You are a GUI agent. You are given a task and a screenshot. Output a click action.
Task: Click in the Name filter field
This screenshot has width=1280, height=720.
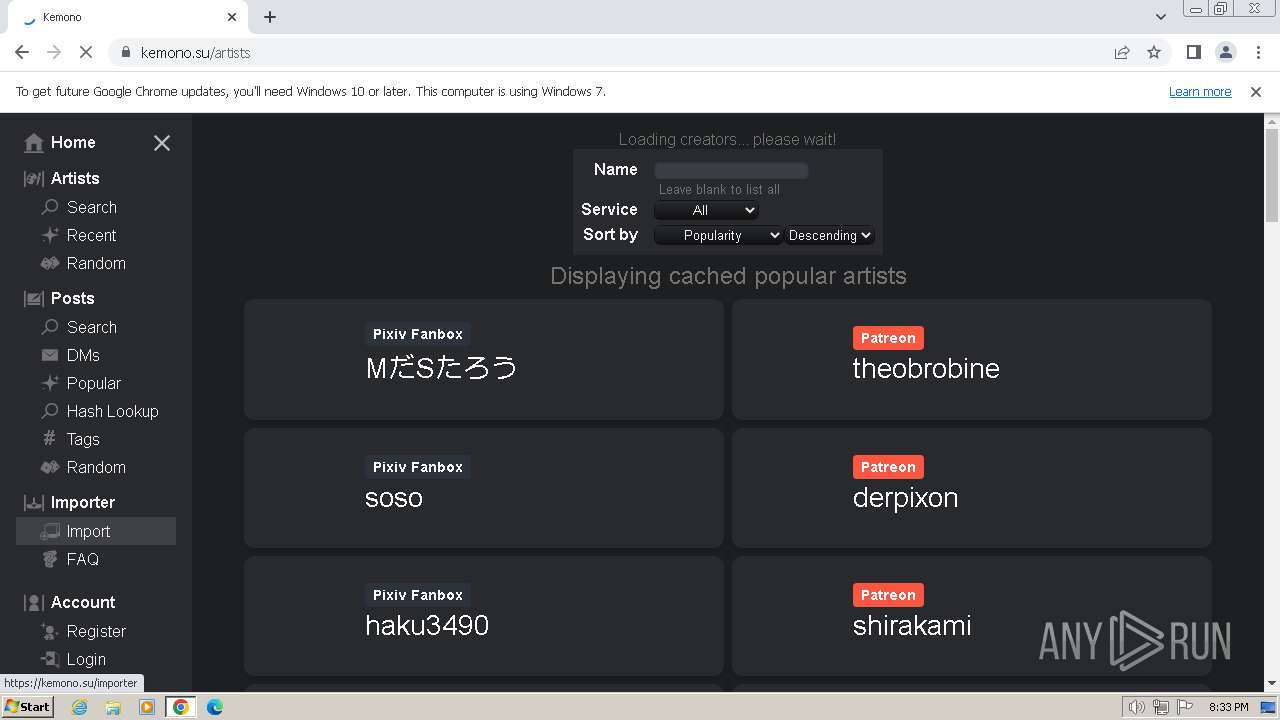(731, 171)
